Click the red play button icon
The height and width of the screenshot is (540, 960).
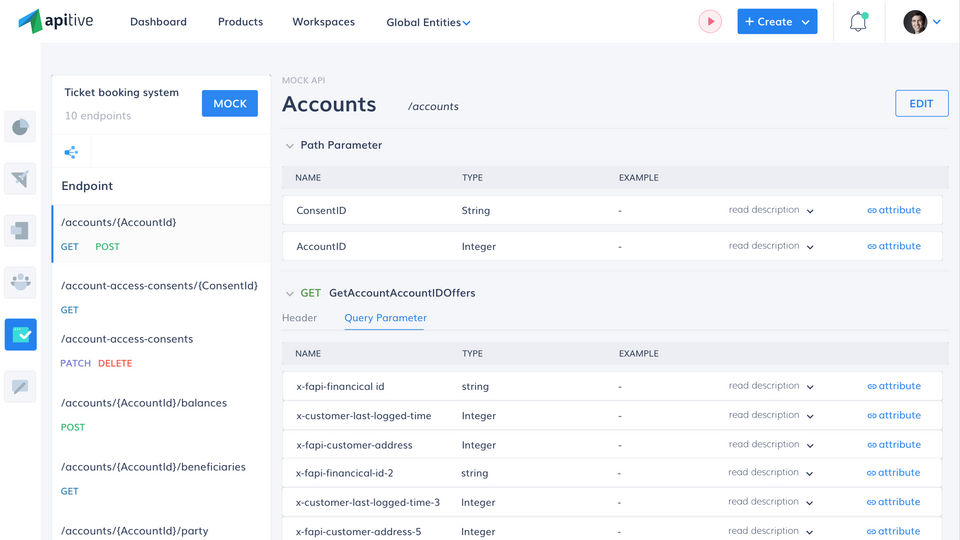(710, 21)
